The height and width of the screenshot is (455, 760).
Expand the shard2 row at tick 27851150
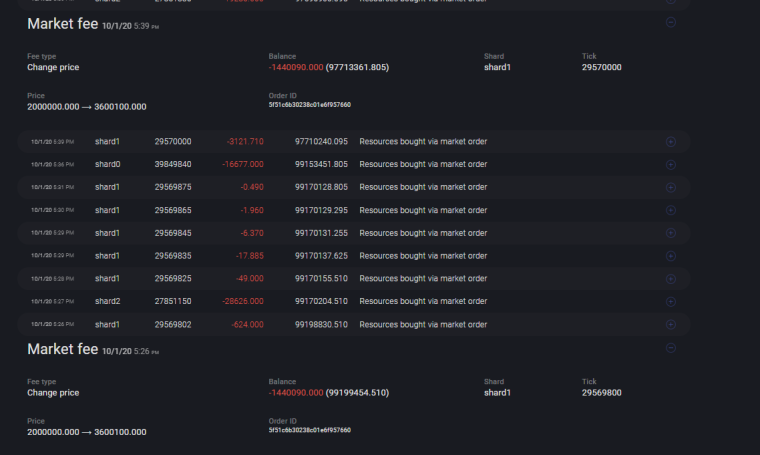tap(670, 302)
